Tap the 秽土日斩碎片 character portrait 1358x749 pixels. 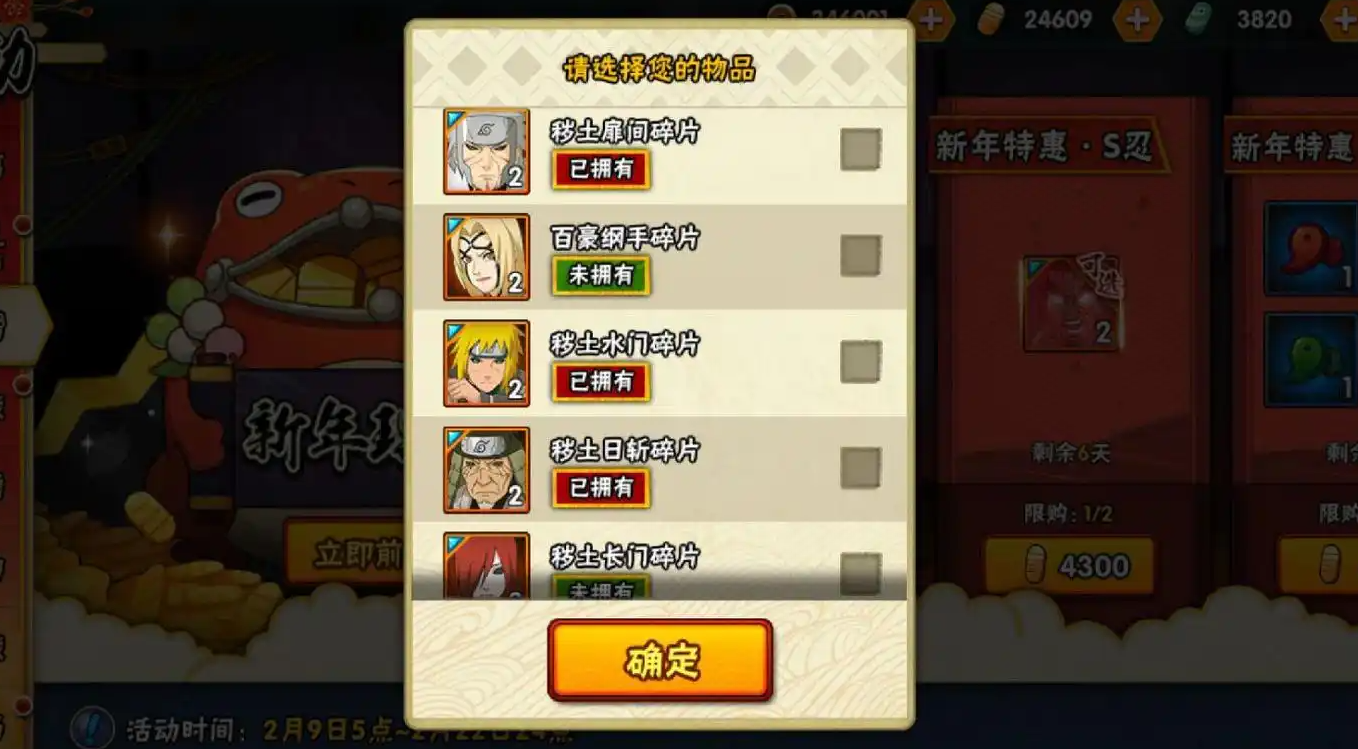(x=487, y=470)
